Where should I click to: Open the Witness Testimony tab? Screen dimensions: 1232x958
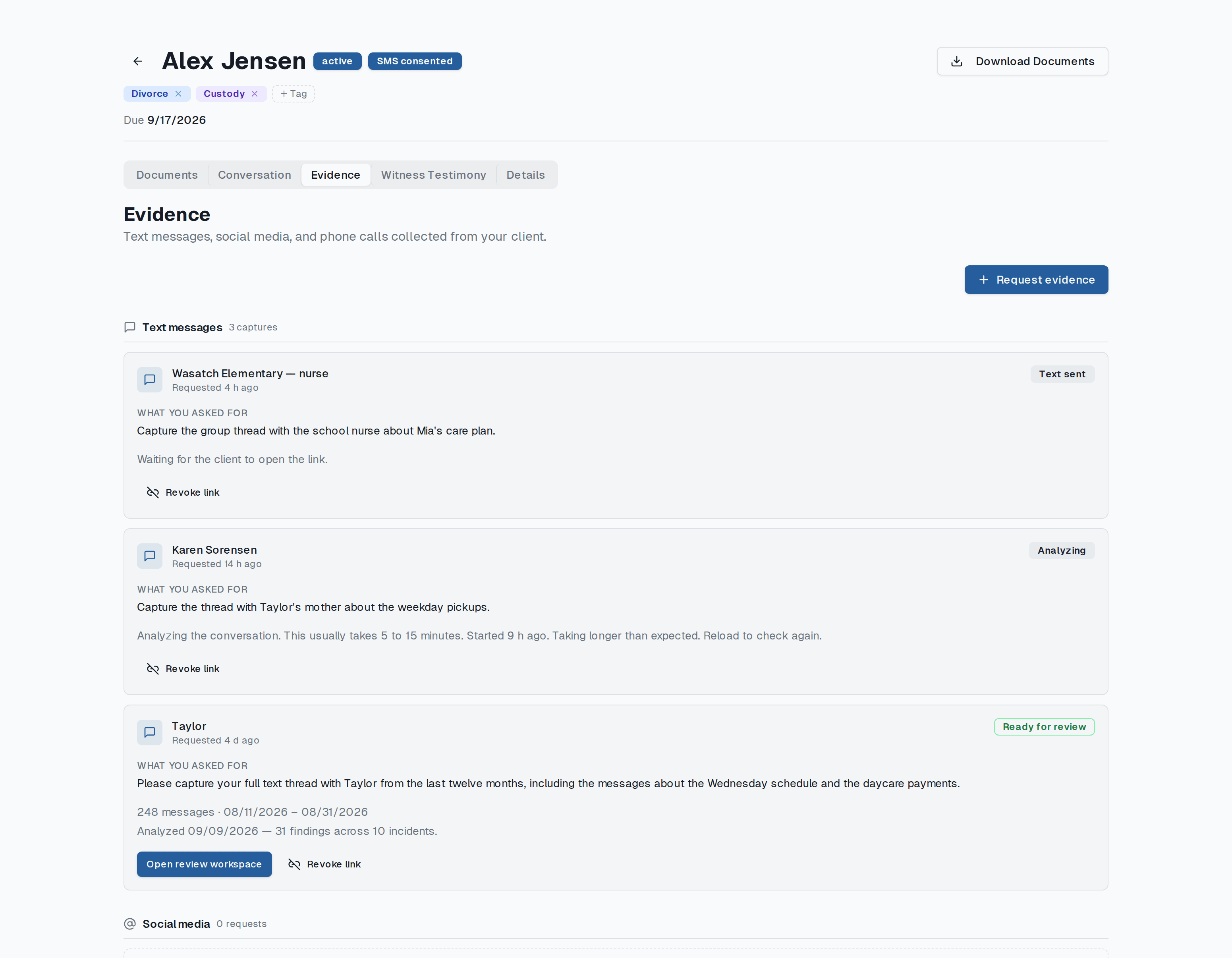coord(433,175)
